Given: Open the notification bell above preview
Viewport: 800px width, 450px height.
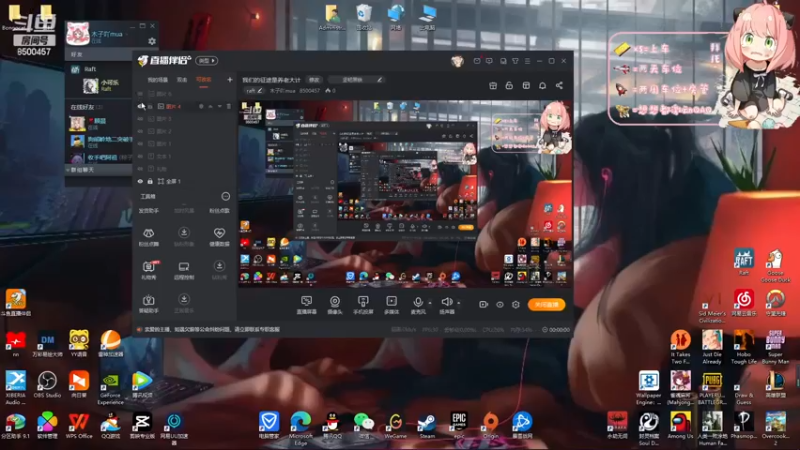Looking at the screenshot, I should (542, 86).
